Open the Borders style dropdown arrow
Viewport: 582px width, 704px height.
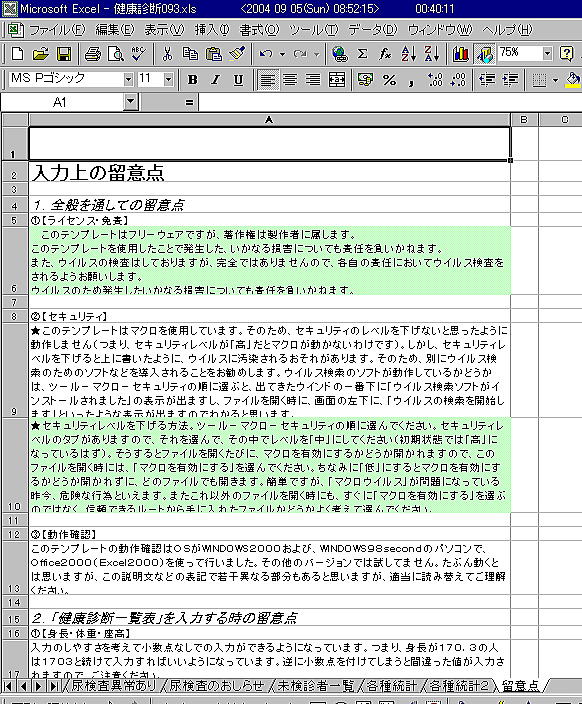point(556,80)
